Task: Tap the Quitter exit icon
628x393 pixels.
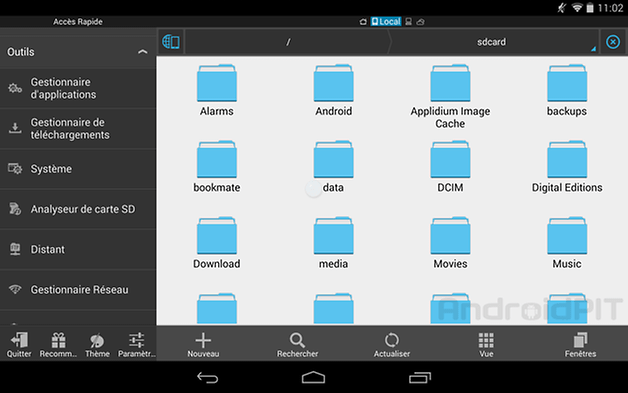Action: coord(19,340)
